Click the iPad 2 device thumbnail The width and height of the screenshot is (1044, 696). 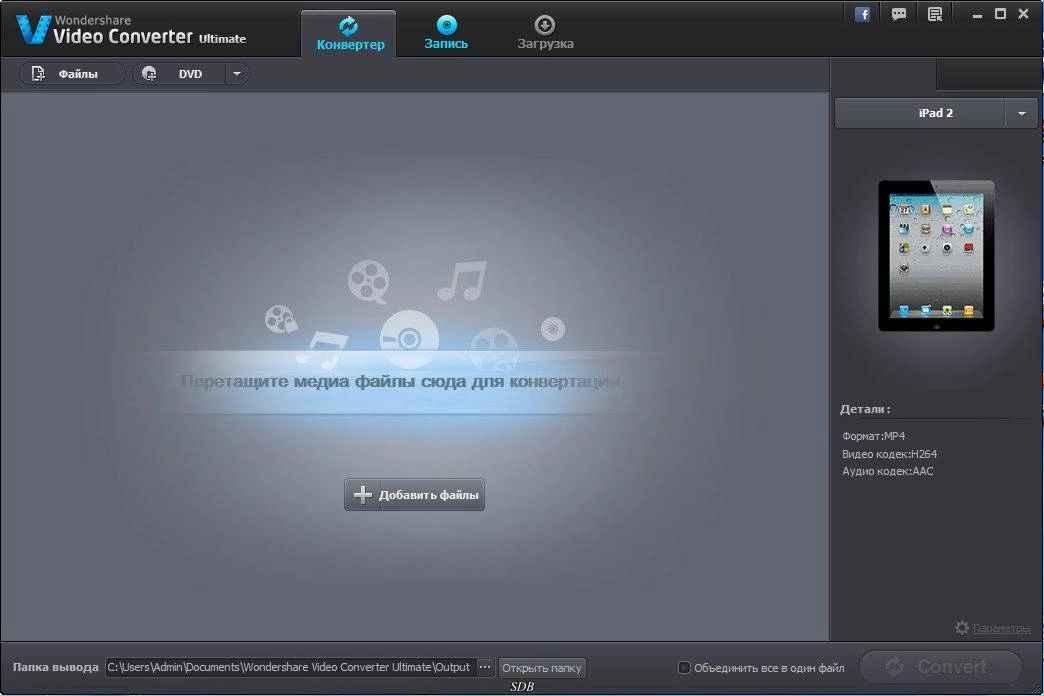tap(936, 256)
